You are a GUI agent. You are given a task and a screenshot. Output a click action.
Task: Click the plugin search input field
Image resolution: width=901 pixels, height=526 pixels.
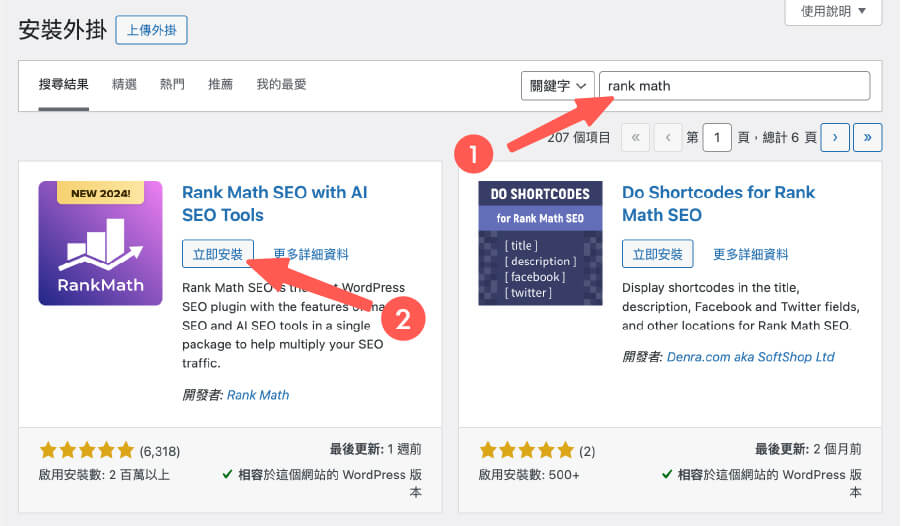coord(735,86)
